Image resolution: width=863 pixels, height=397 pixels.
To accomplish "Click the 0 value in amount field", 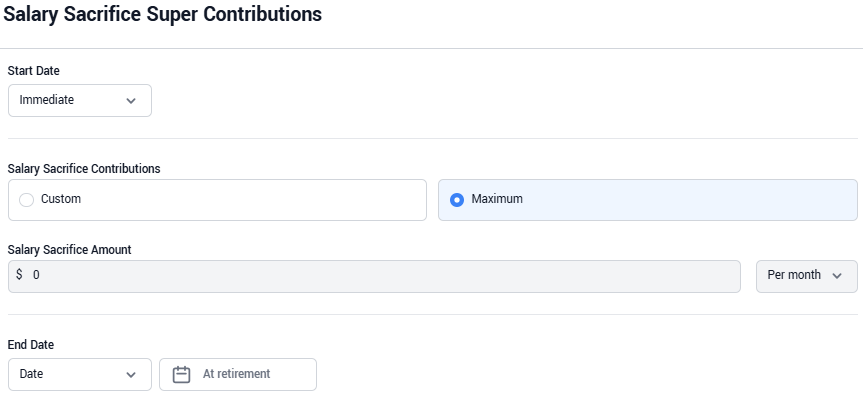I will (36, 275).
